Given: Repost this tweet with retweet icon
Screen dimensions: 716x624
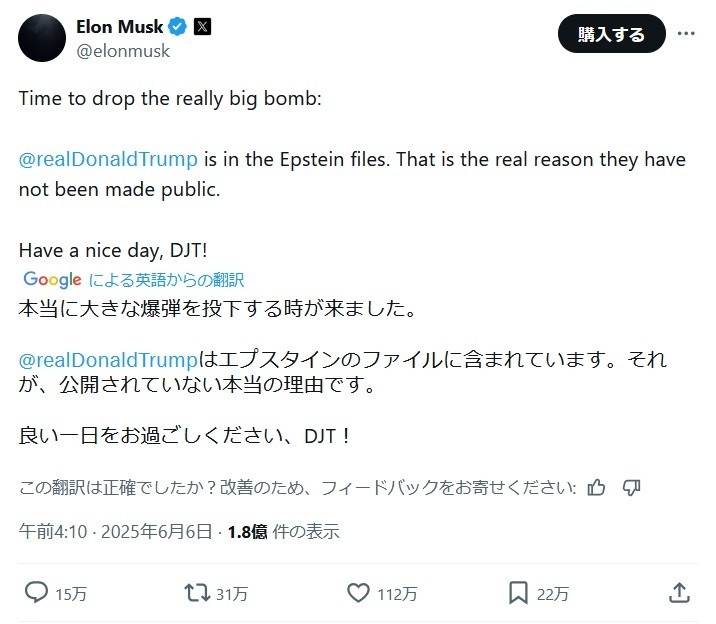Looking at the screenshot, I should coord(197,593).
